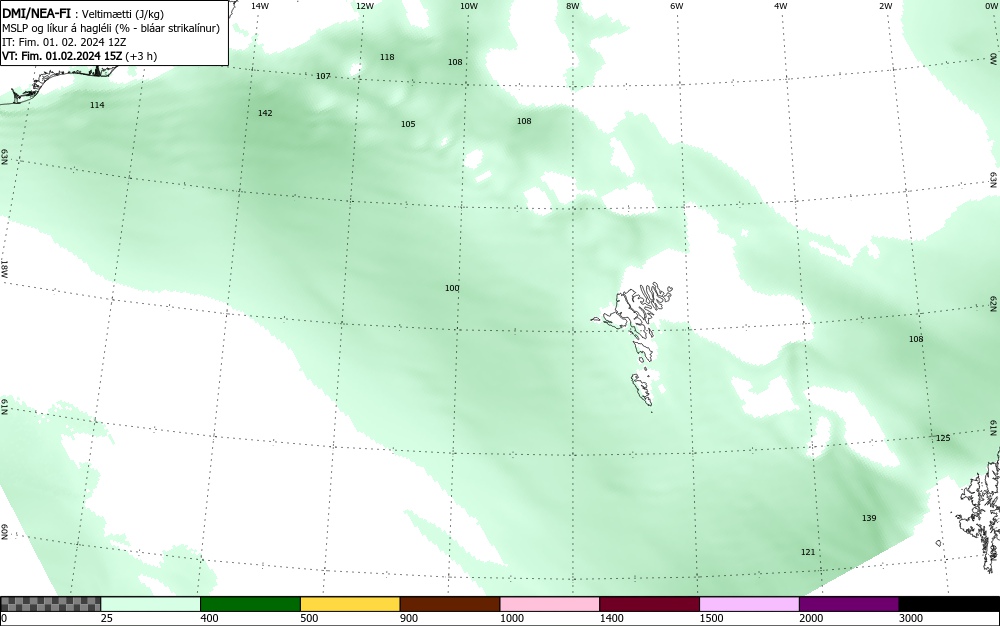Image resolution: width=1000 pixels, height=626 pixels.
Task: Click the legend scale label 500
Action: coord(309,618)
